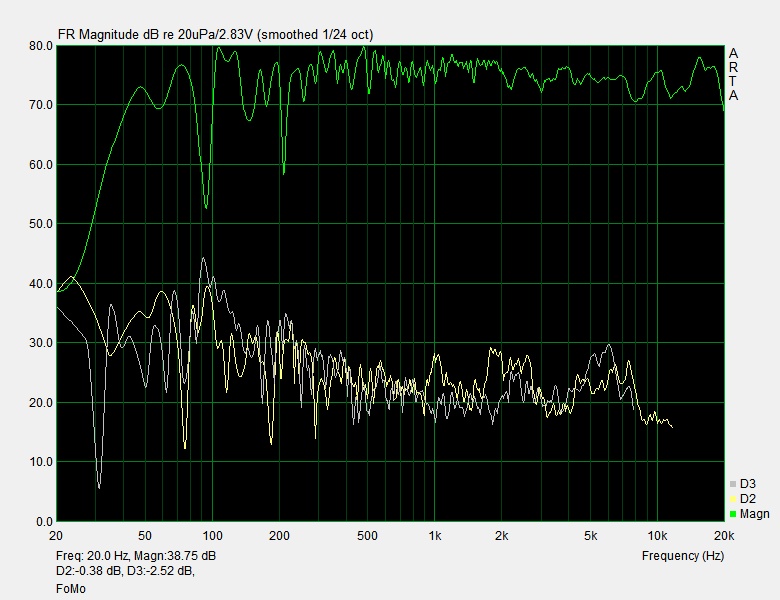The height and width of the screenshot is (600, 780).
Task: Click the 50.0 y-axis value
Action: (x=41, y=224)
